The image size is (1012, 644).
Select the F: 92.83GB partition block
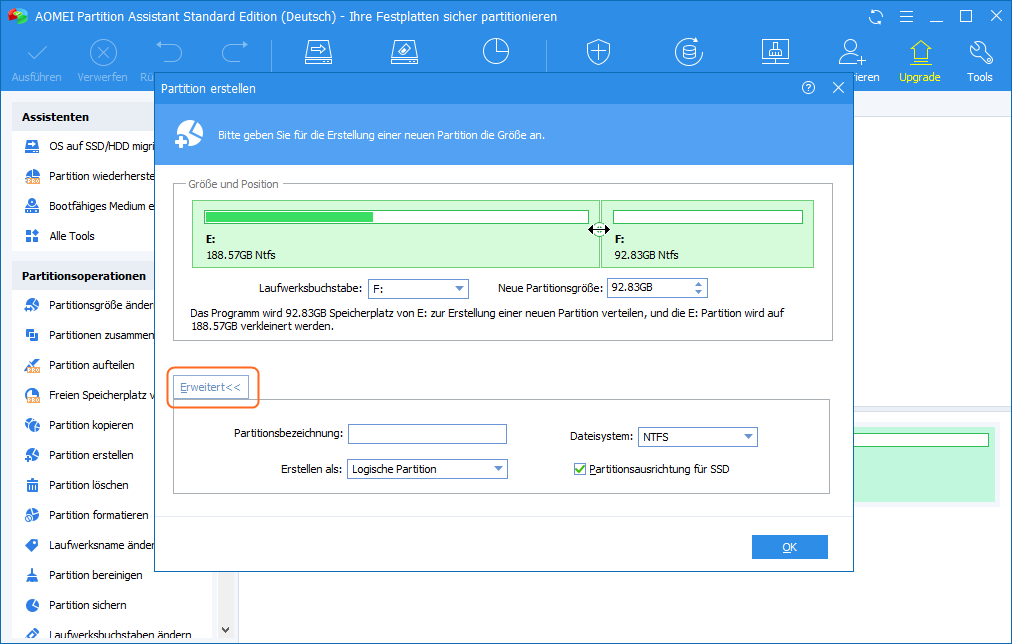707,234
